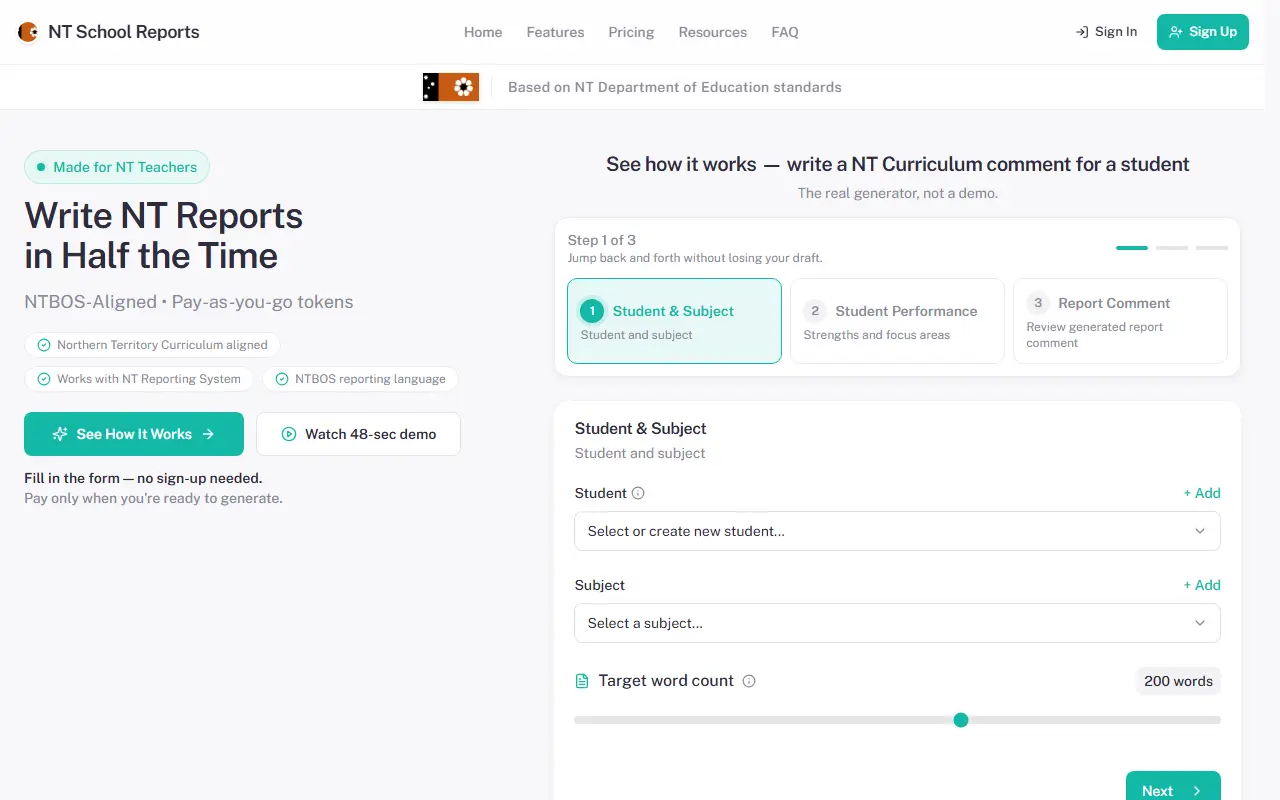The width and height of the screenshot is (1280, 800).
Task: Click the checkmark icon on NTBOS reporting language
Action: click(x=282, y=379)
